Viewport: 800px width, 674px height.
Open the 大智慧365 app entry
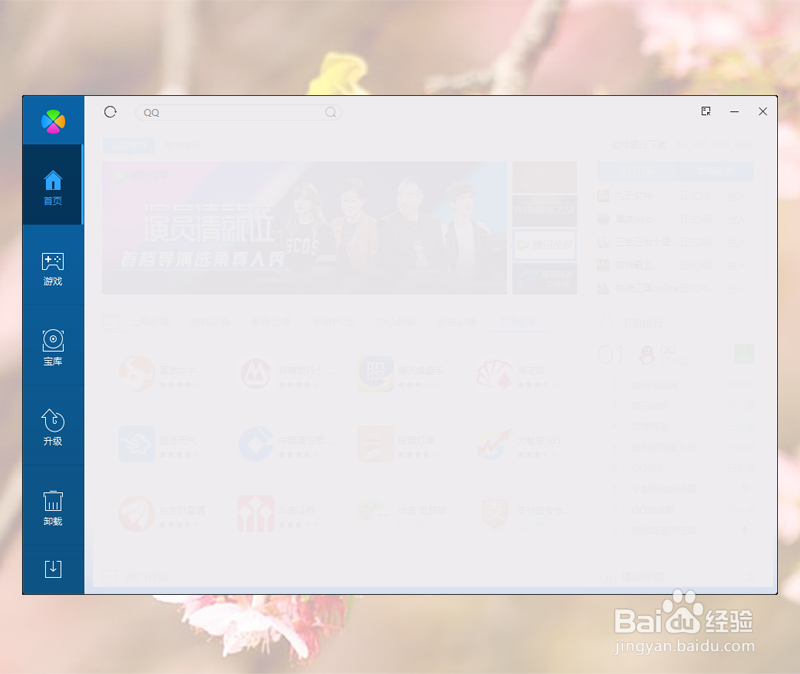518,444
